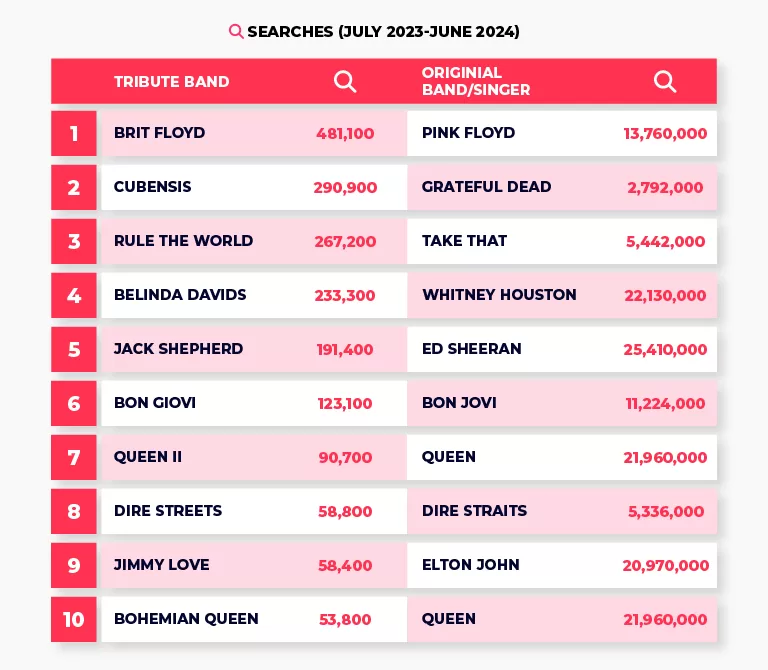The image size is (768, 670).
Task: Click the Searches (July 2023-June 2024) title
Action: 383,32
